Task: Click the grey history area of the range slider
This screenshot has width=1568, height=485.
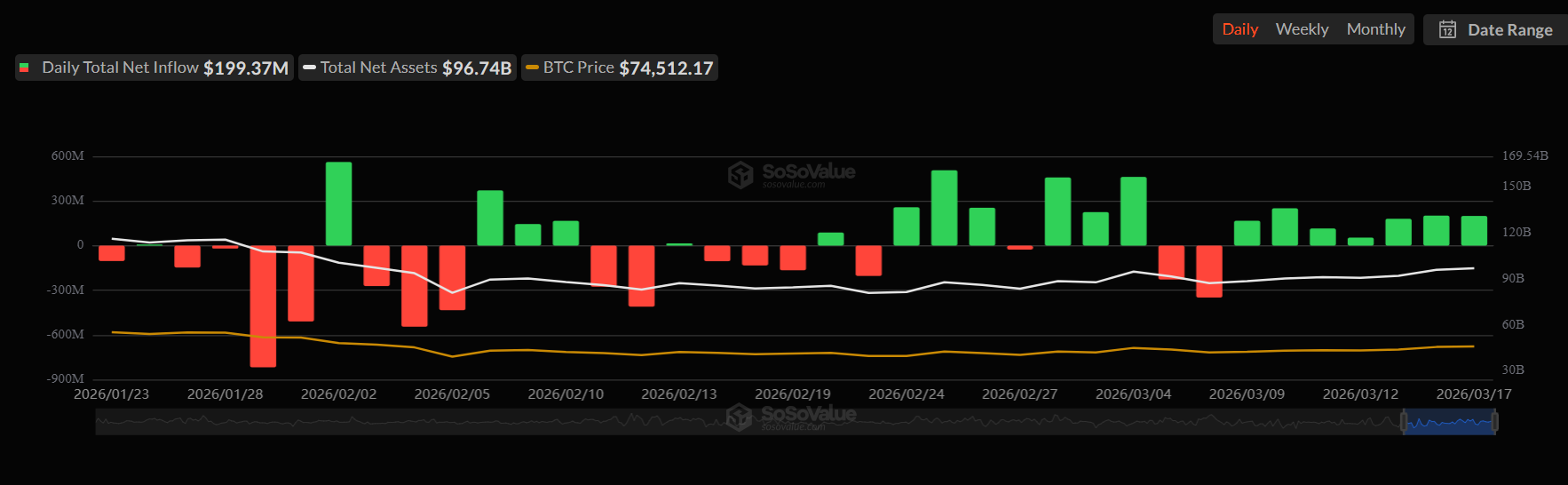Action: [x=748, y=422]
